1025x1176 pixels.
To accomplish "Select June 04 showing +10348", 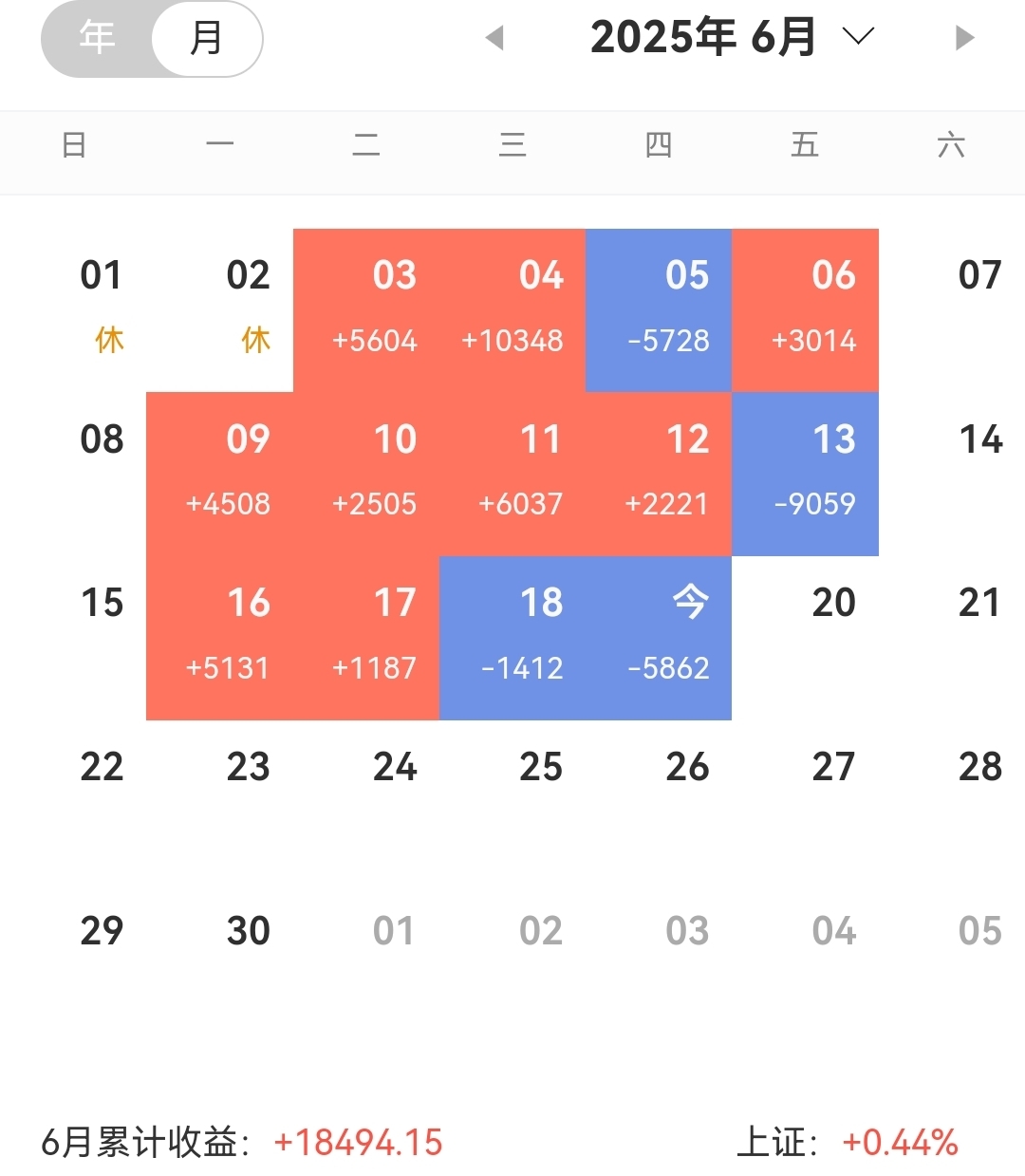I will [x=512, y=310].
